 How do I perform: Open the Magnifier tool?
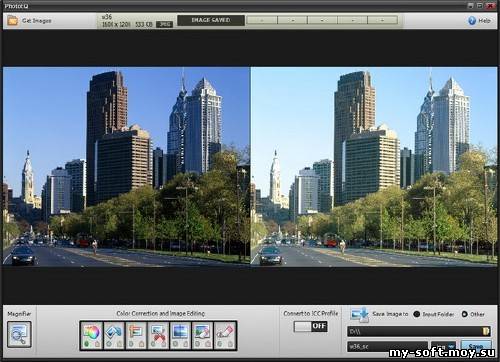[19, 334]
